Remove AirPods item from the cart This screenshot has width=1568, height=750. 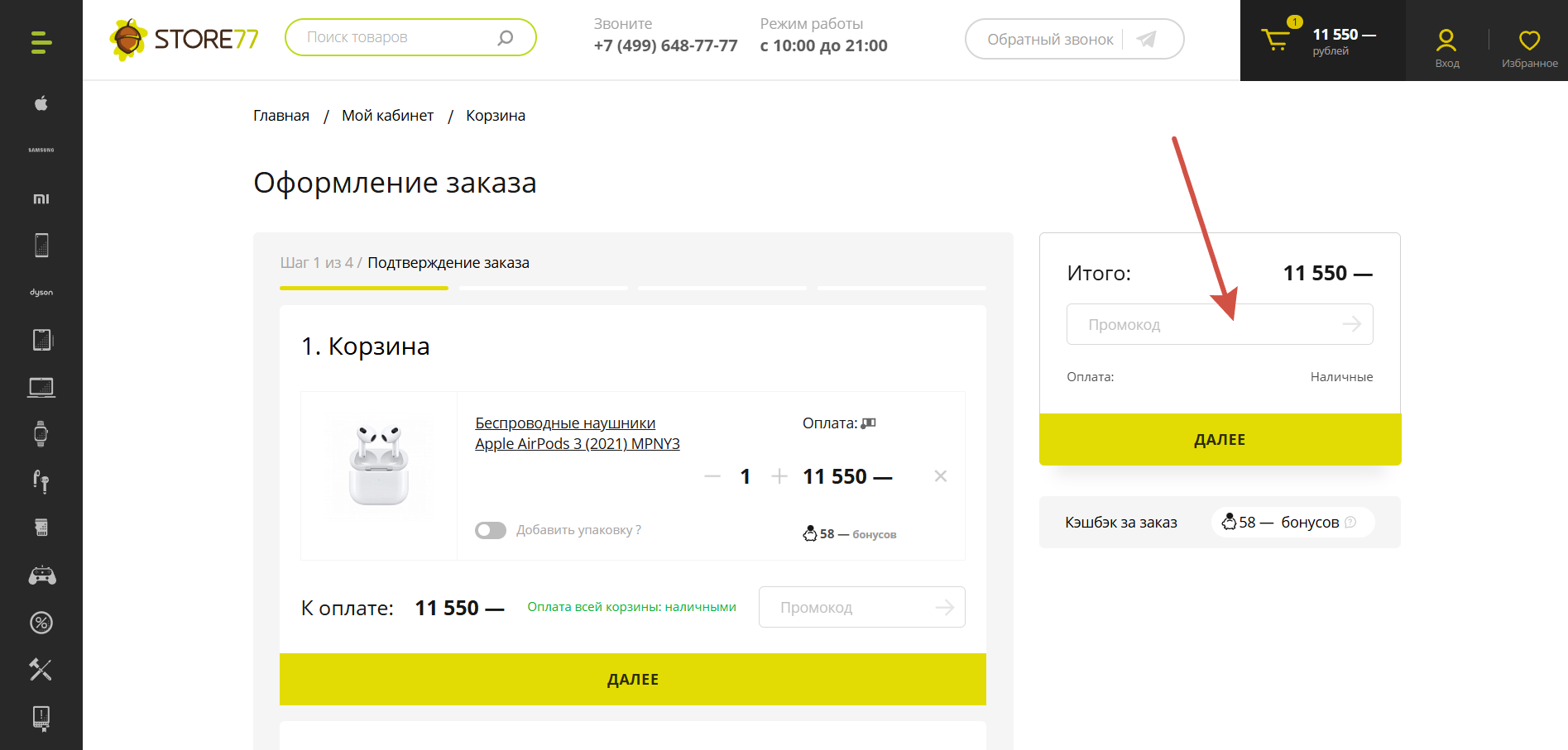click(x=941, y=476)
